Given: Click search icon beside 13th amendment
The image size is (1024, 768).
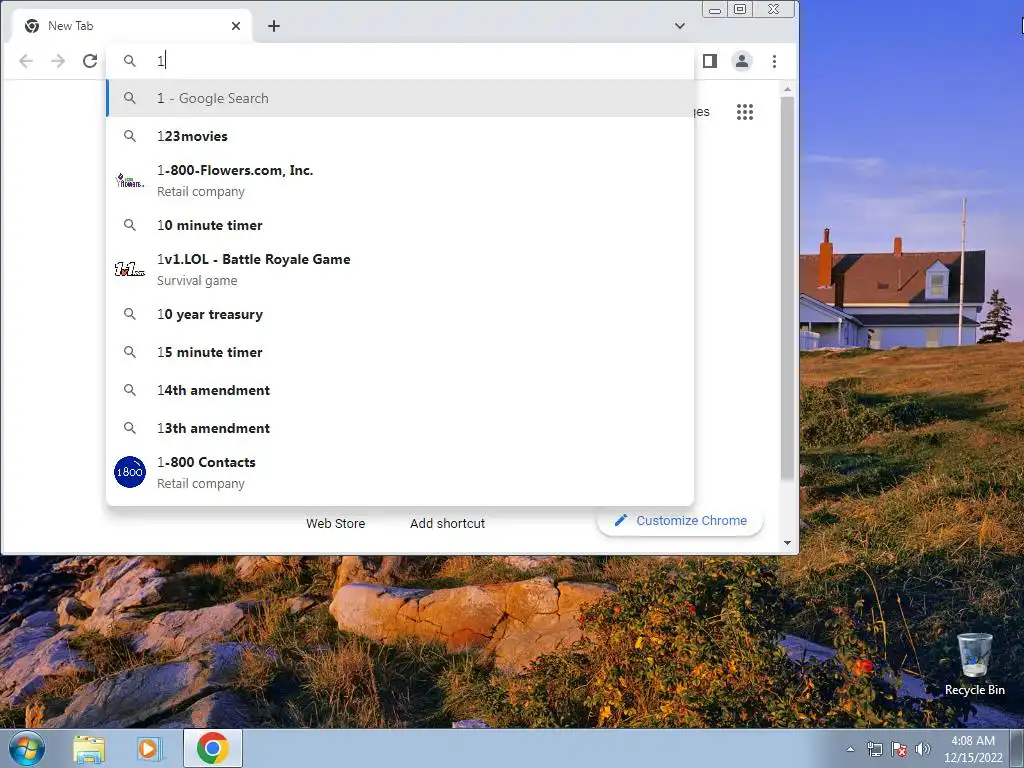Looking at the screenshot, I should pyautogui.click(x=130, y=428).
